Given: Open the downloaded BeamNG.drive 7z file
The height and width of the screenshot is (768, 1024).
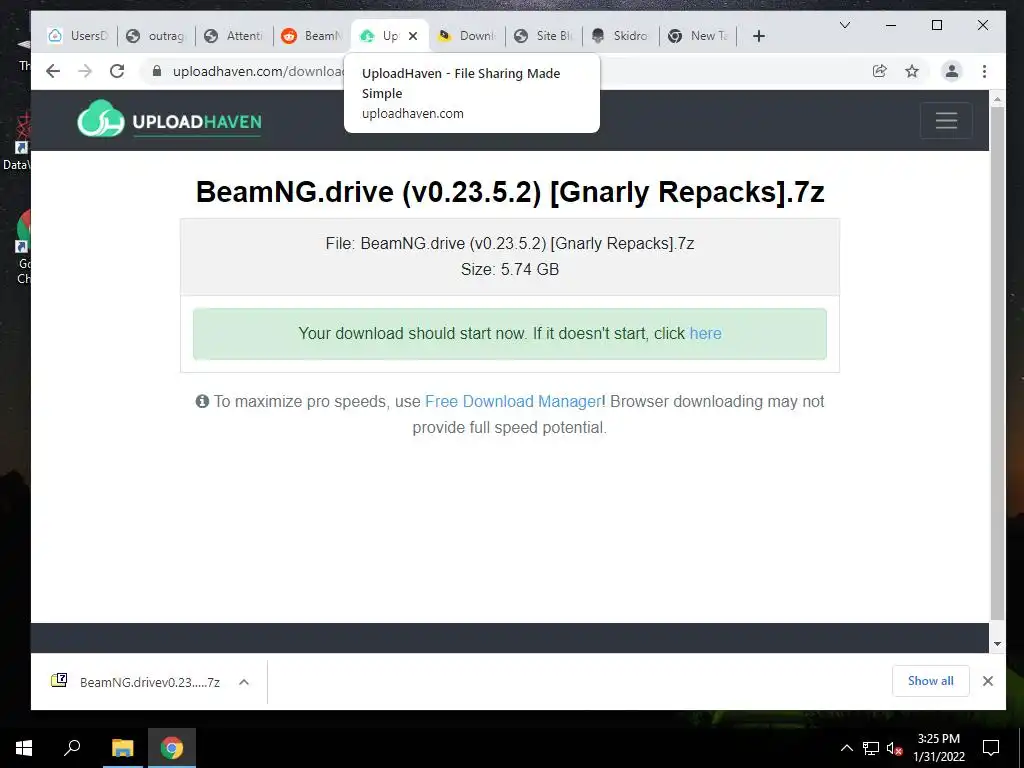Looking at the screenshot, I should point(137,682).
